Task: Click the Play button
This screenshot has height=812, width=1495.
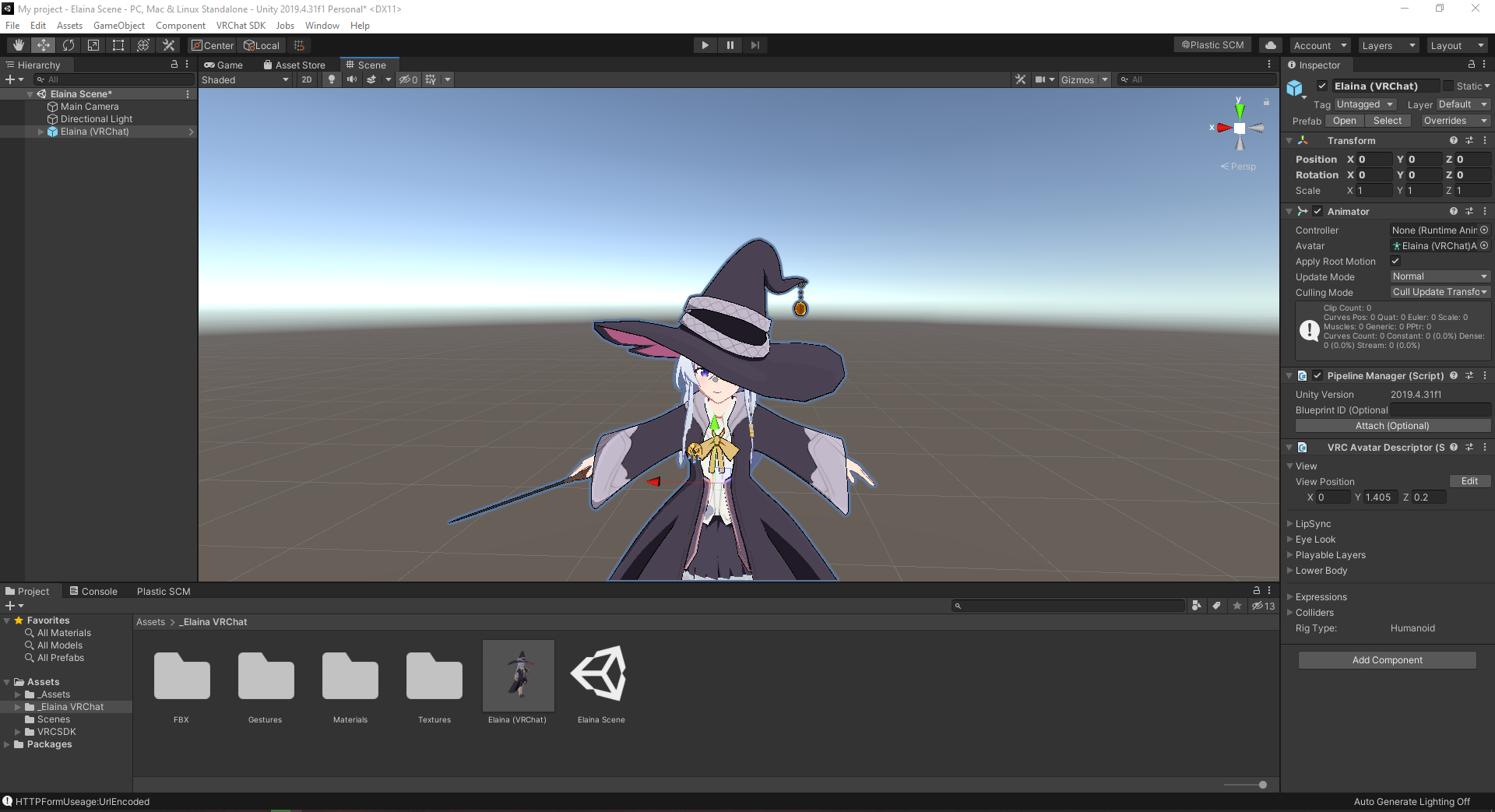Action: click(x=705, y=45)
